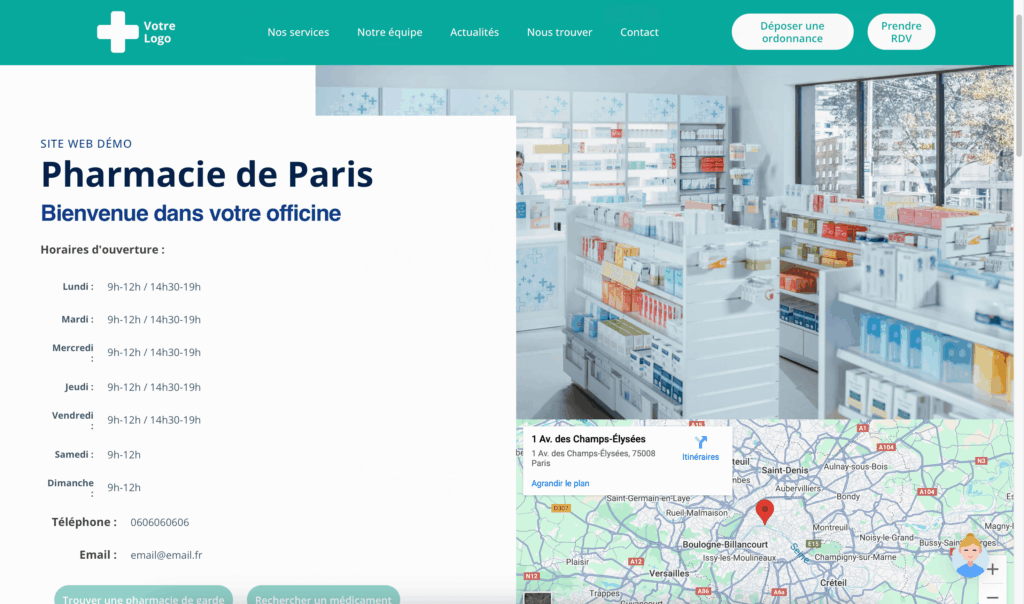Click satellite view thumbnail on map
1024x604 pixels.
tap(537, 598)
